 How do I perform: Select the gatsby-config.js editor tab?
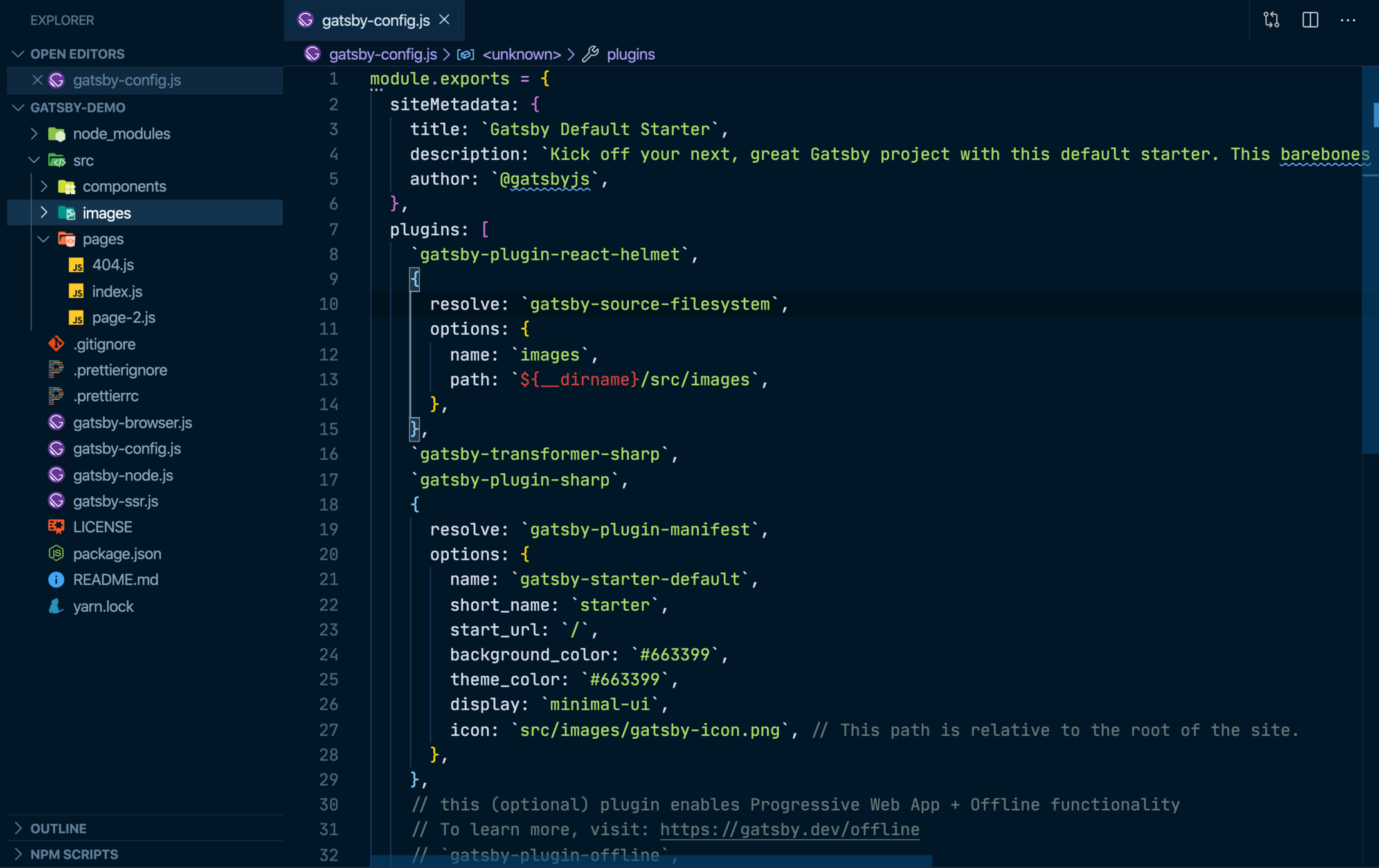pyautogui.click(x=375, y=20)
